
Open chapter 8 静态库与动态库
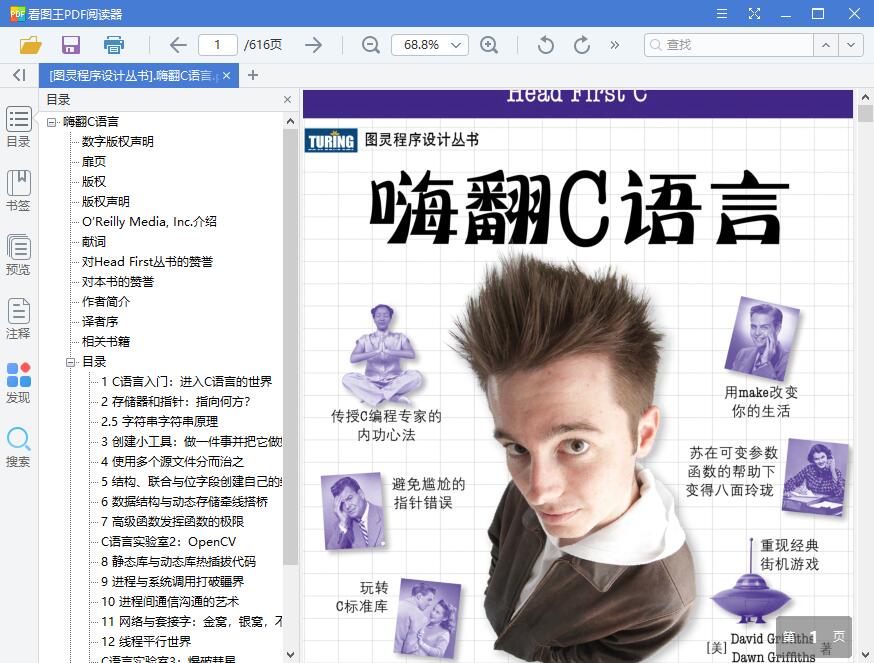click(178, 562)
